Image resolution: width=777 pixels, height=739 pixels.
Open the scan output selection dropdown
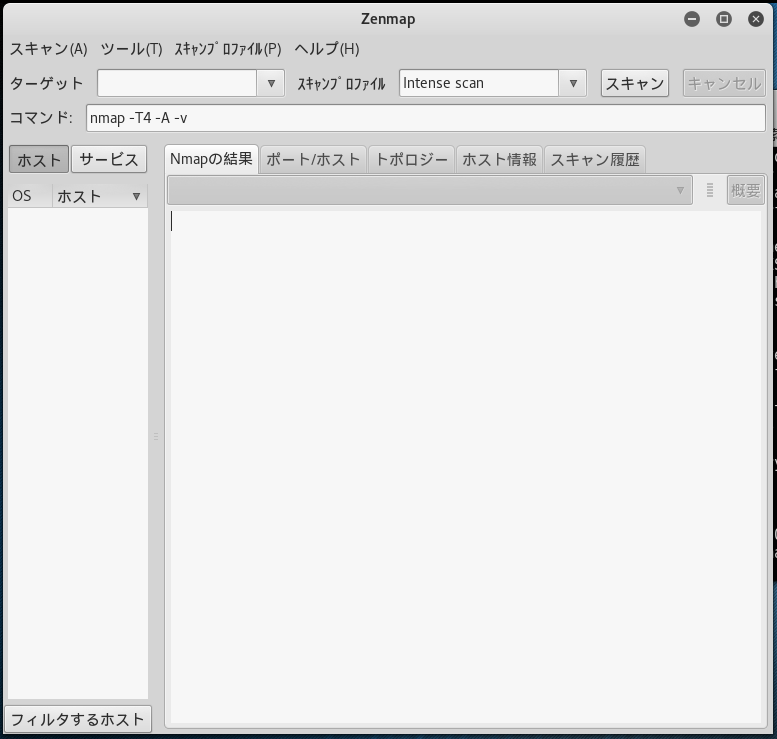pos(430,190)
